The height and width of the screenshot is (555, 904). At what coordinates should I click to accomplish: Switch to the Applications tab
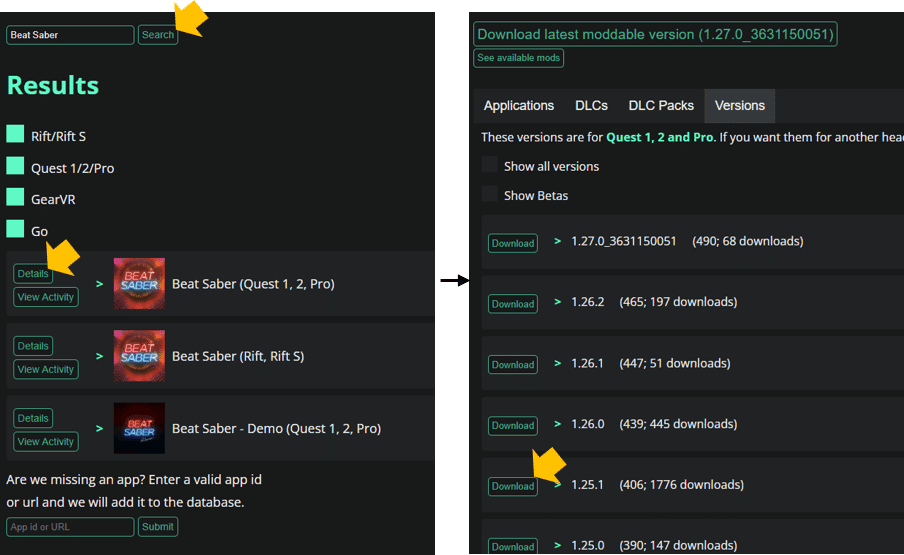coord(518,105)
